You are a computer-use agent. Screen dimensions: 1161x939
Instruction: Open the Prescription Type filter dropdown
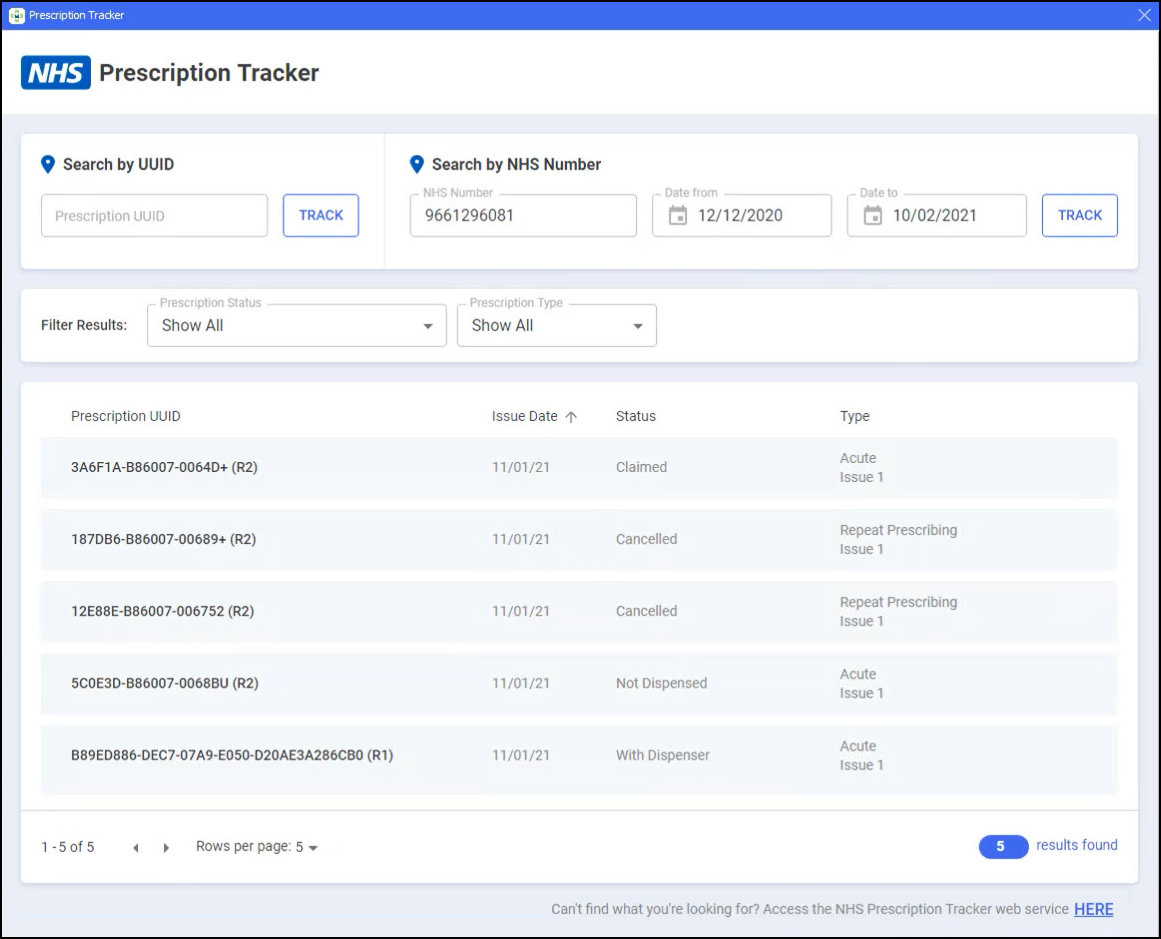tap(556, 326)
